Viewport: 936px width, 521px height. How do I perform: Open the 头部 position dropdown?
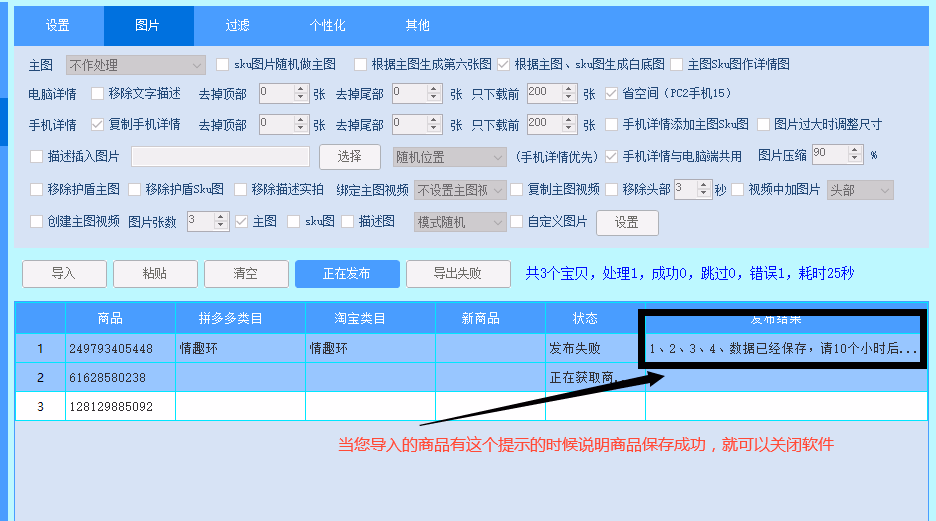click(860, 190)
